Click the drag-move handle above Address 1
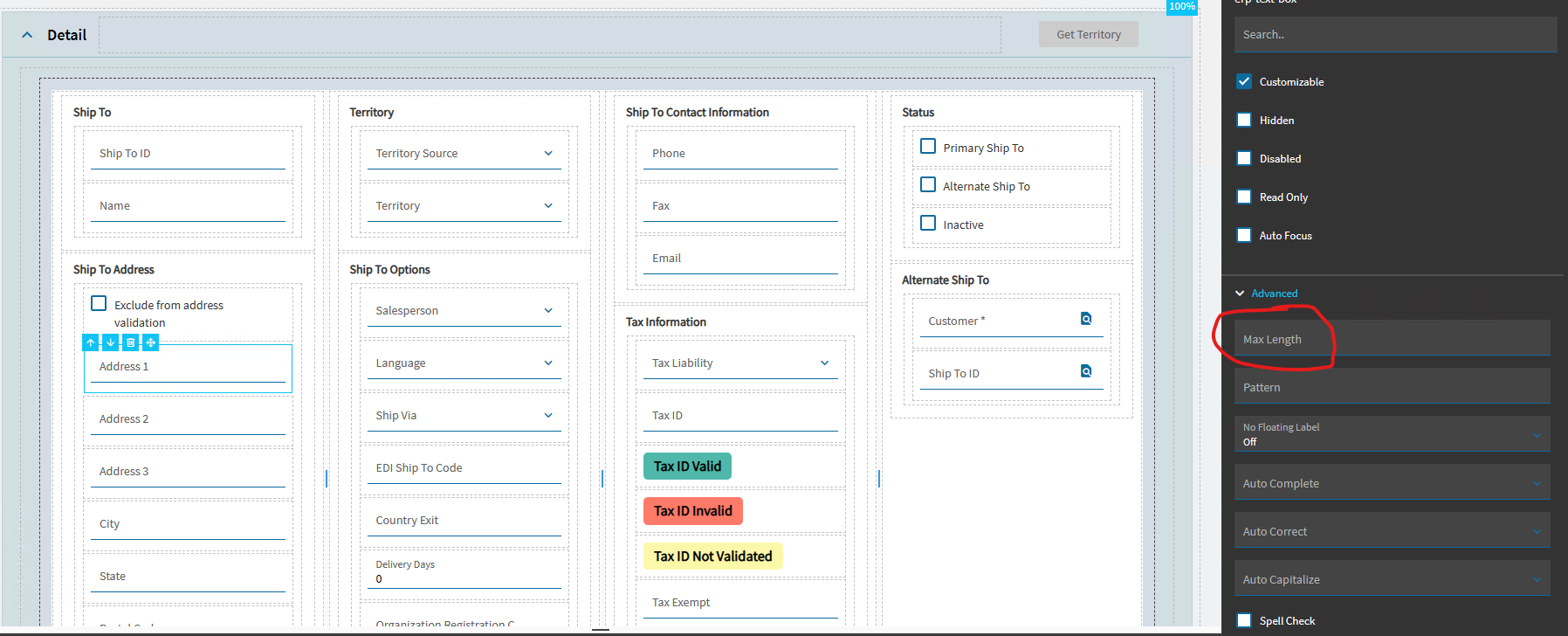The width and height of the screenshot is (1568, 636). [151, 342]
